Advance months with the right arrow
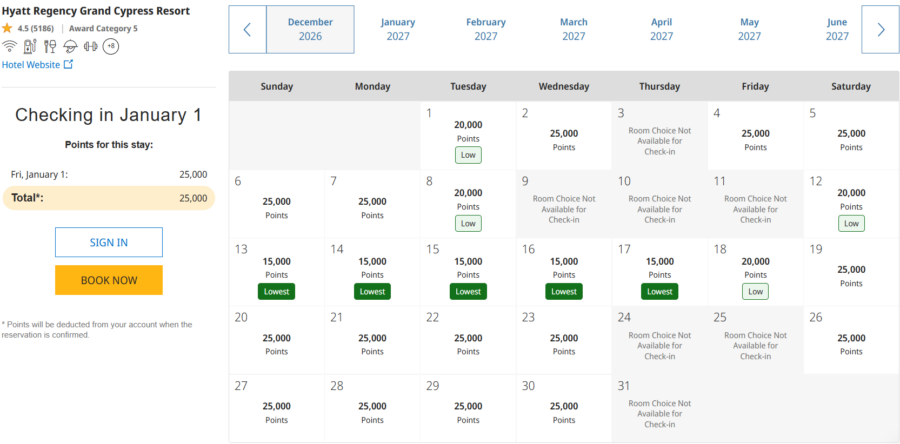 880,30
